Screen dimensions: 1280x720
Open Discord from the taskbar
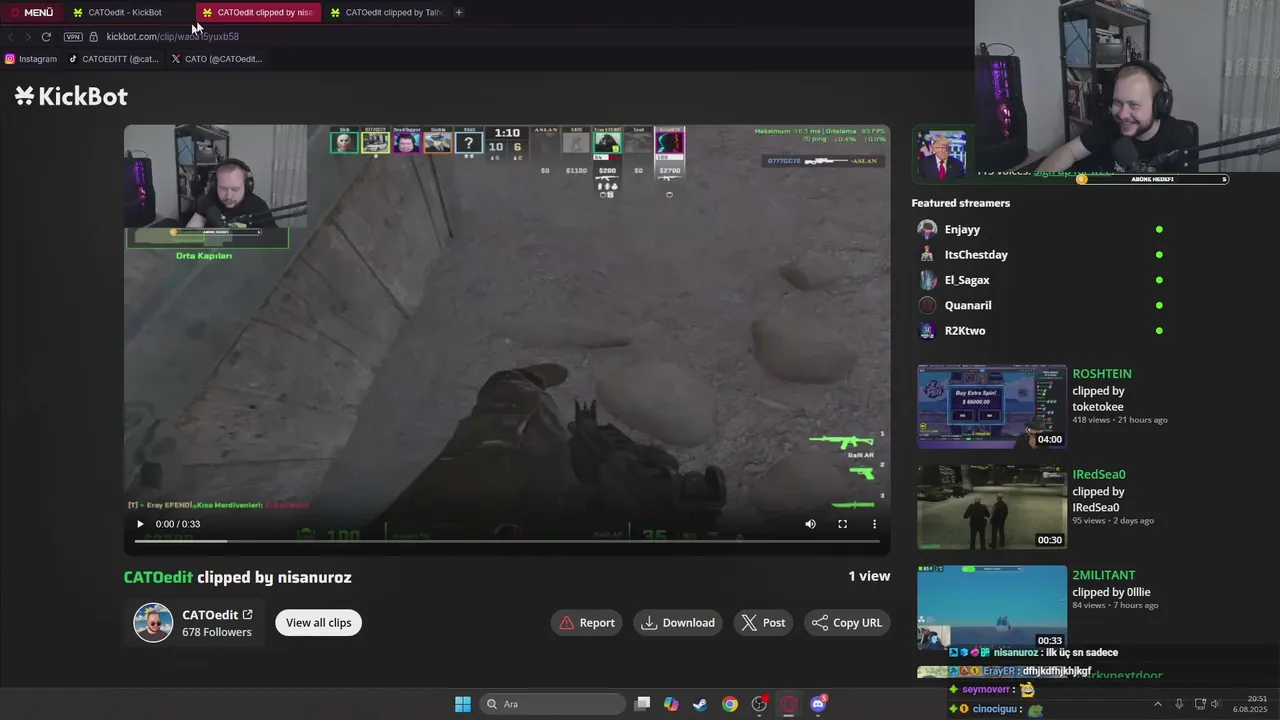coord(818,704)
